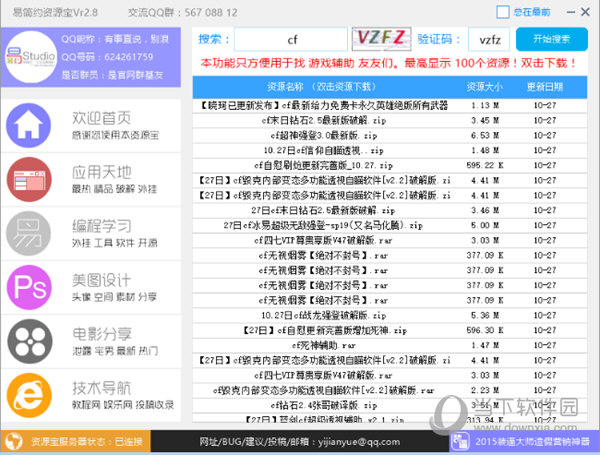The image size is (600, 455).
Task: Click the 1.47 M size cell
Action: [485, 346]
